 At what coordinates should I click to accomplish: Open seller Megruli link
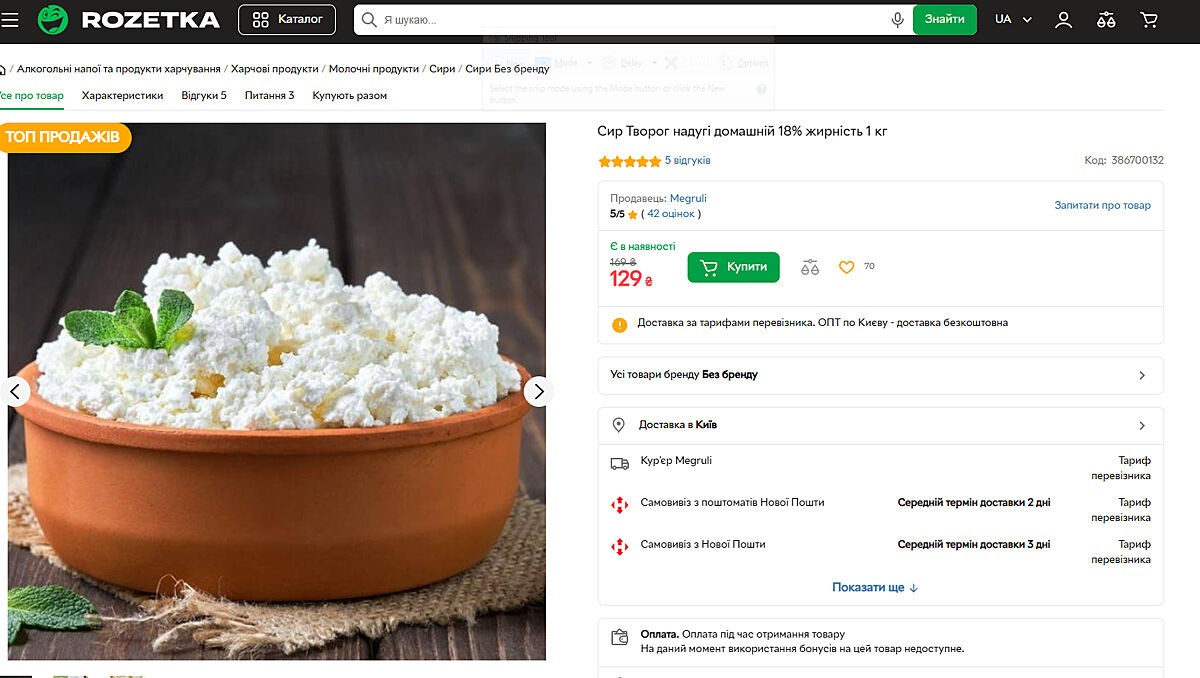click(688, 198)
